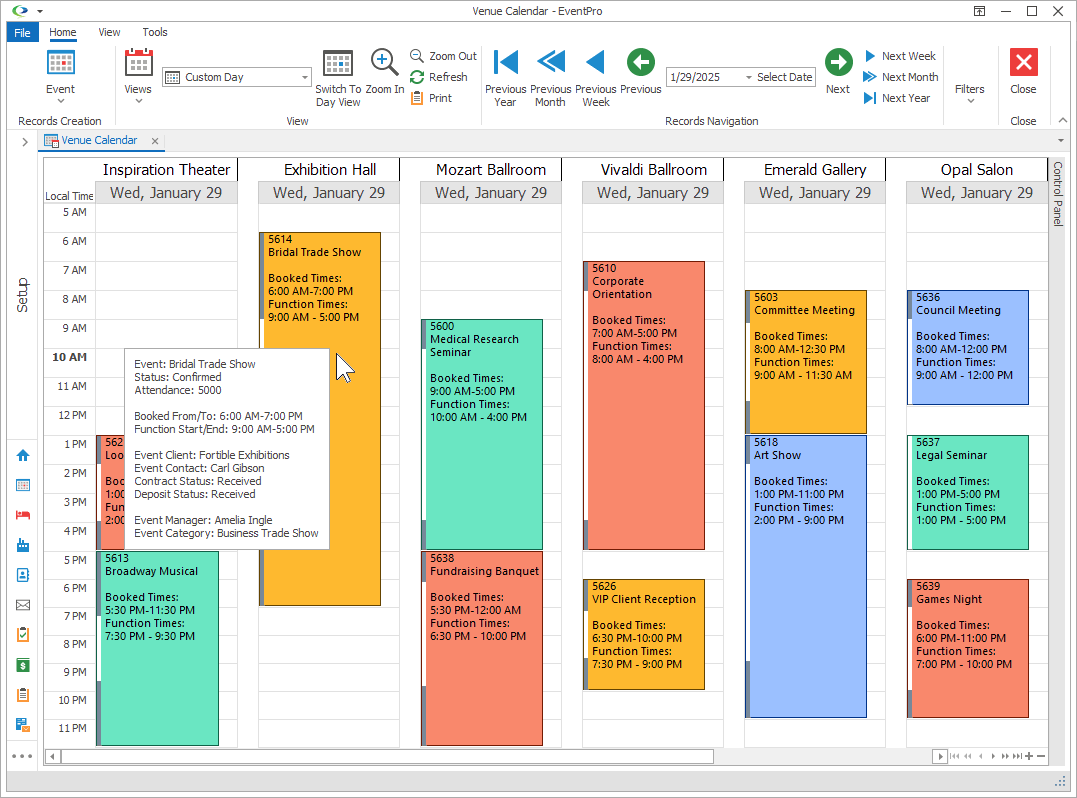This screenshot has height=798, width=1077.
Task: Click the date field showing 1/29/2025
Action: click(705, 78)
